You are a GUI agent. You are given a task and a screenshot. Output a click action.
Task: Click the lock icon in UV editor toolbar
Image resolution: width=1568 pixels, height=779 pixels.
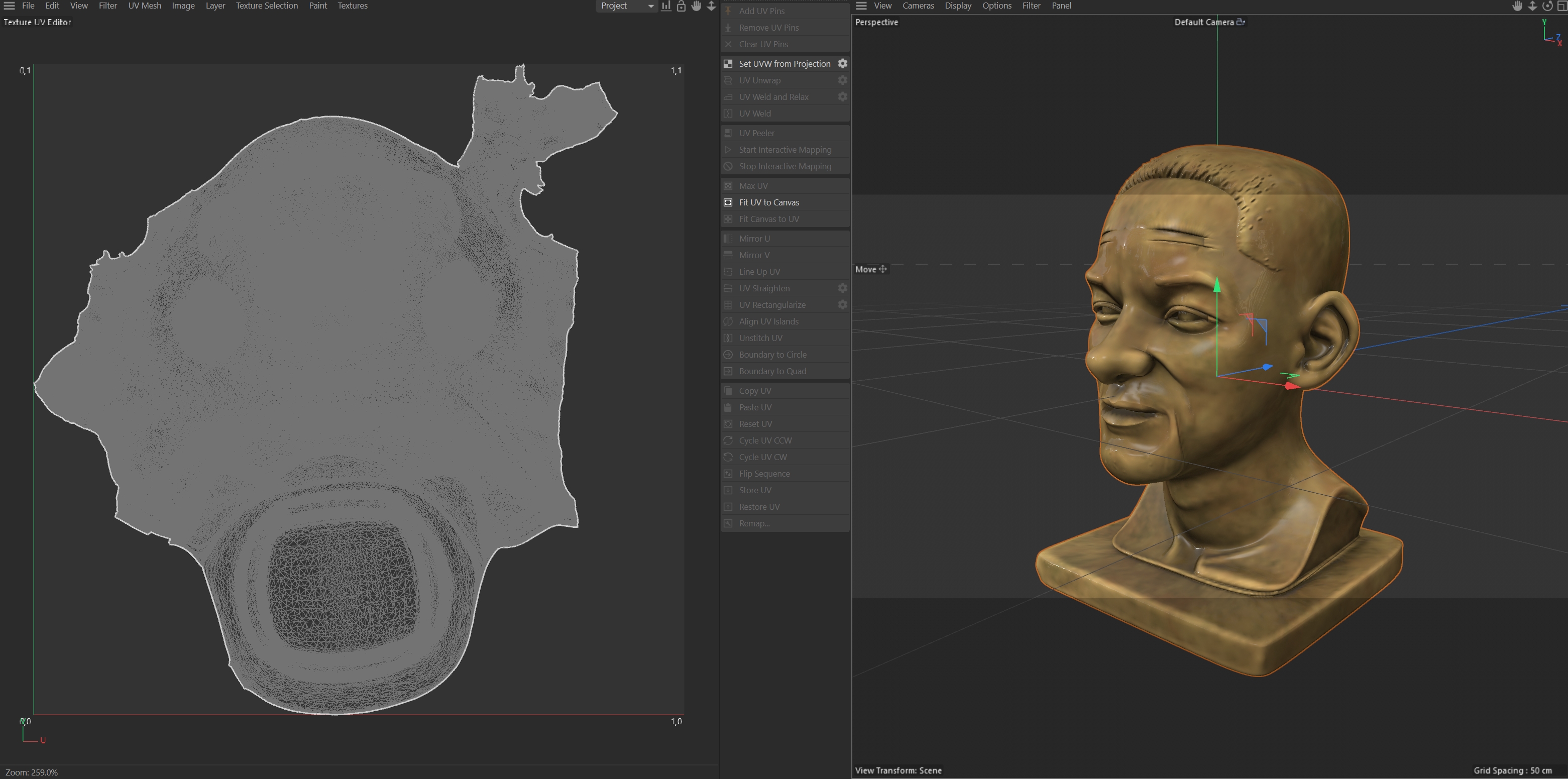(681, 6)
